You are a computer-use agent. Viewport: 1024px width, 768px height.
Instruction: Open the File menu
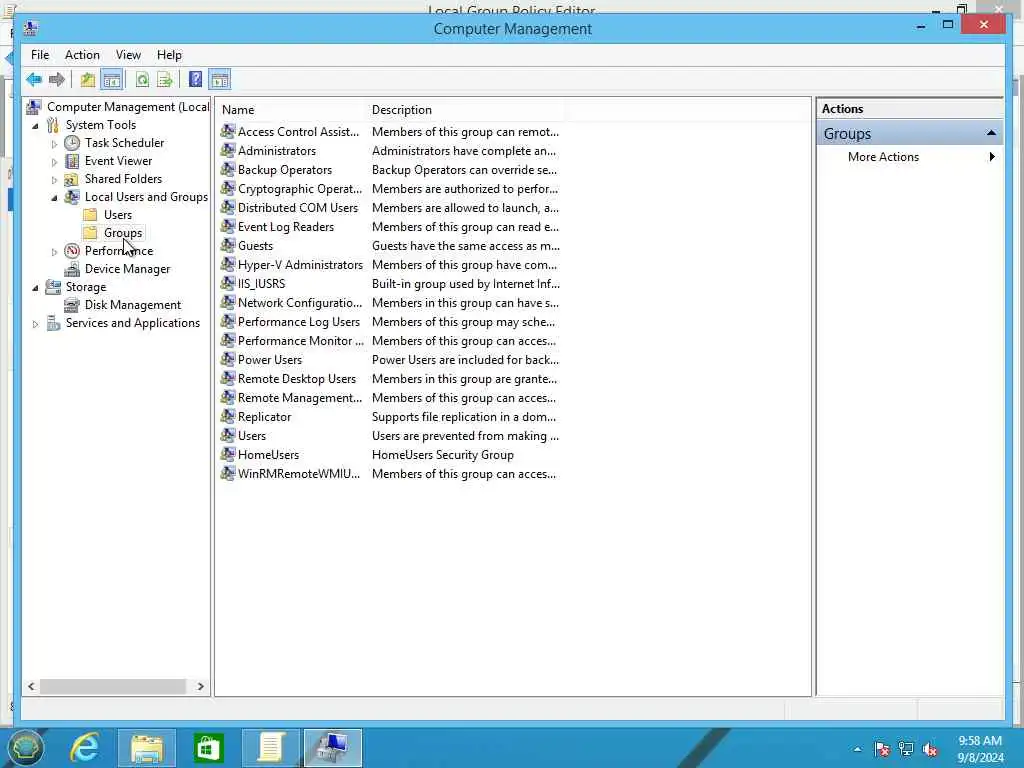click(x=40, y=55)
